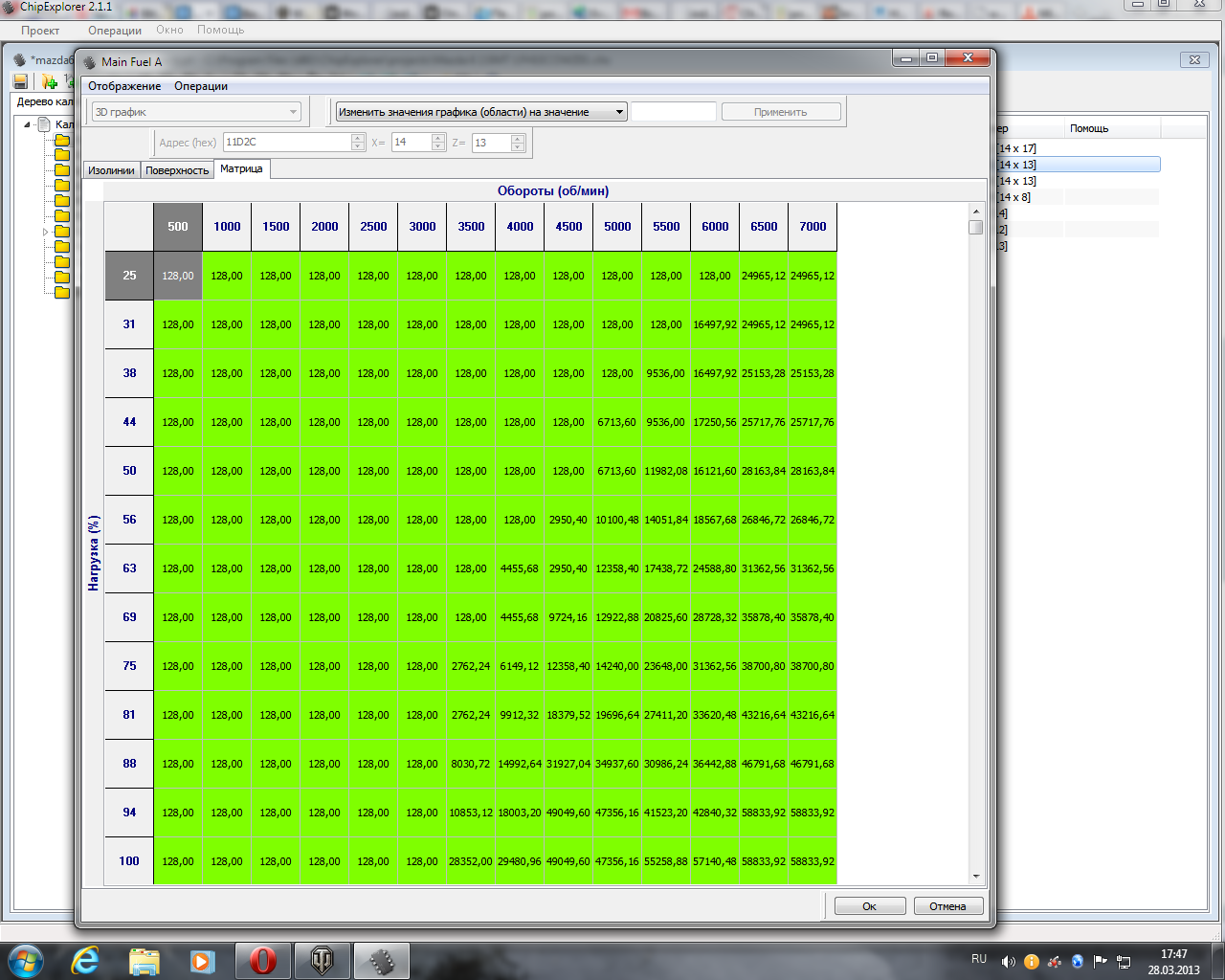The width and height of the screenshot is (1225, 980).
Task: Click the add folder icon in toolbar
Action: tap(49, 81)
